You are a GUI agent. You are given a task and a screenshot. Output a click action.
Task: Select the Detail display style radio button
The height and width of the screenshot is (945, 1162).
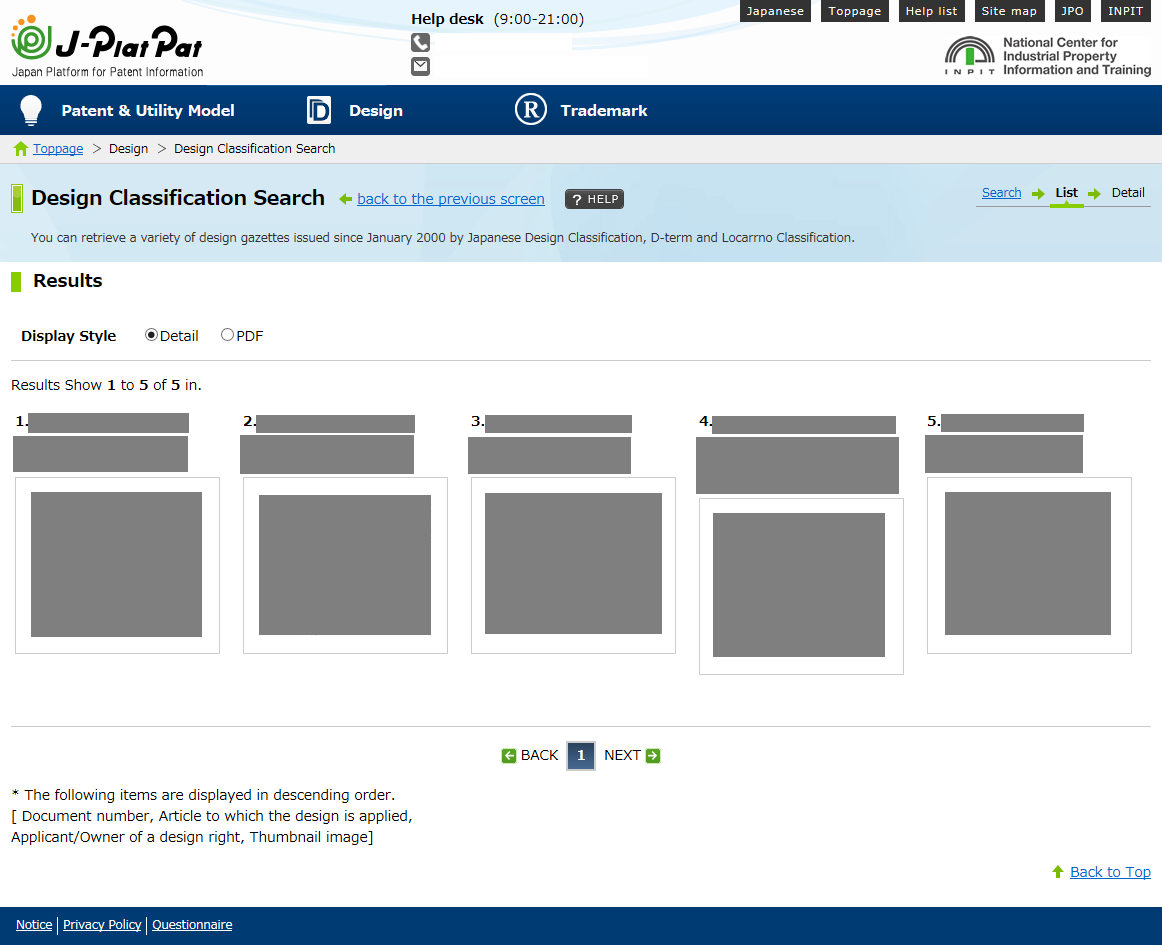point(152,336)
